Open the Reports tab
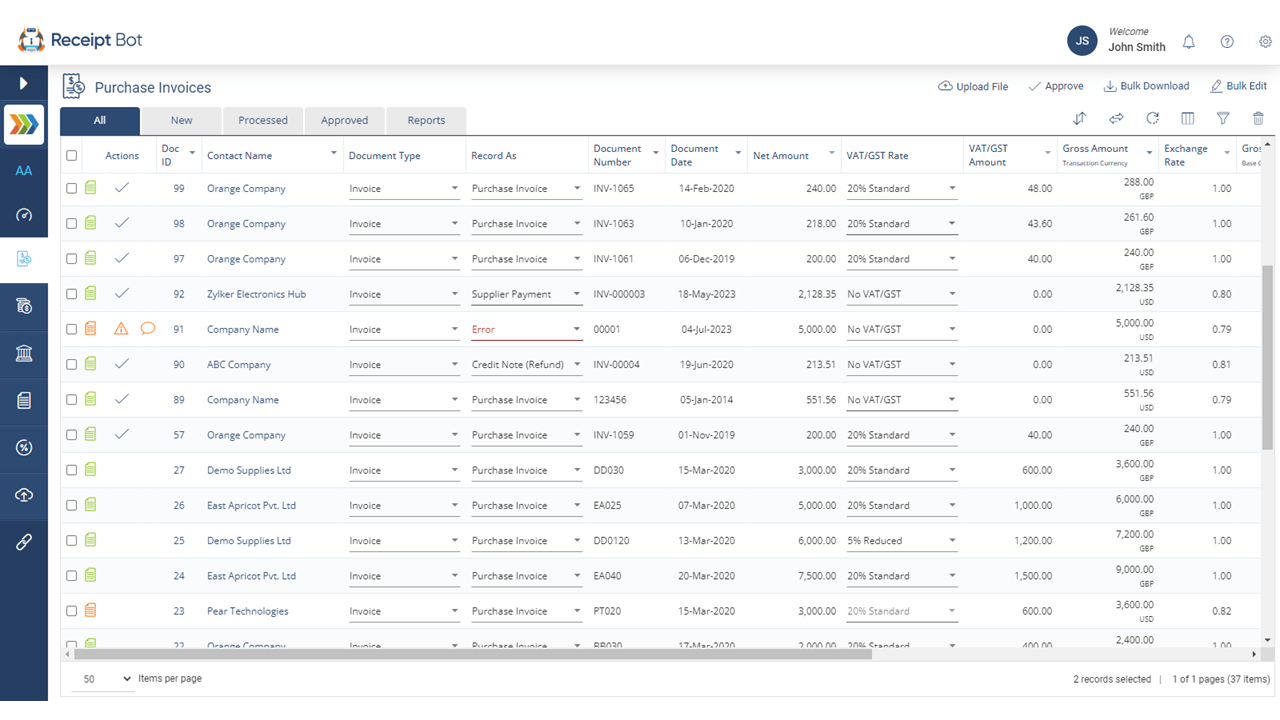Image resolution: width=1280 pixels, height=720 pixels. coord(426,121)
